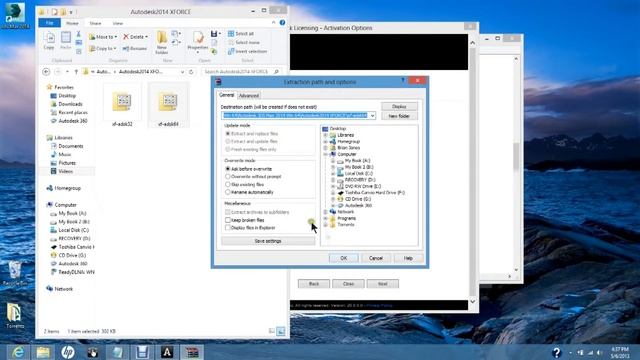Viewport: 640px width, 360px height.
Task: Open File Explorer from the taskbar
Action: click(43, 352)
